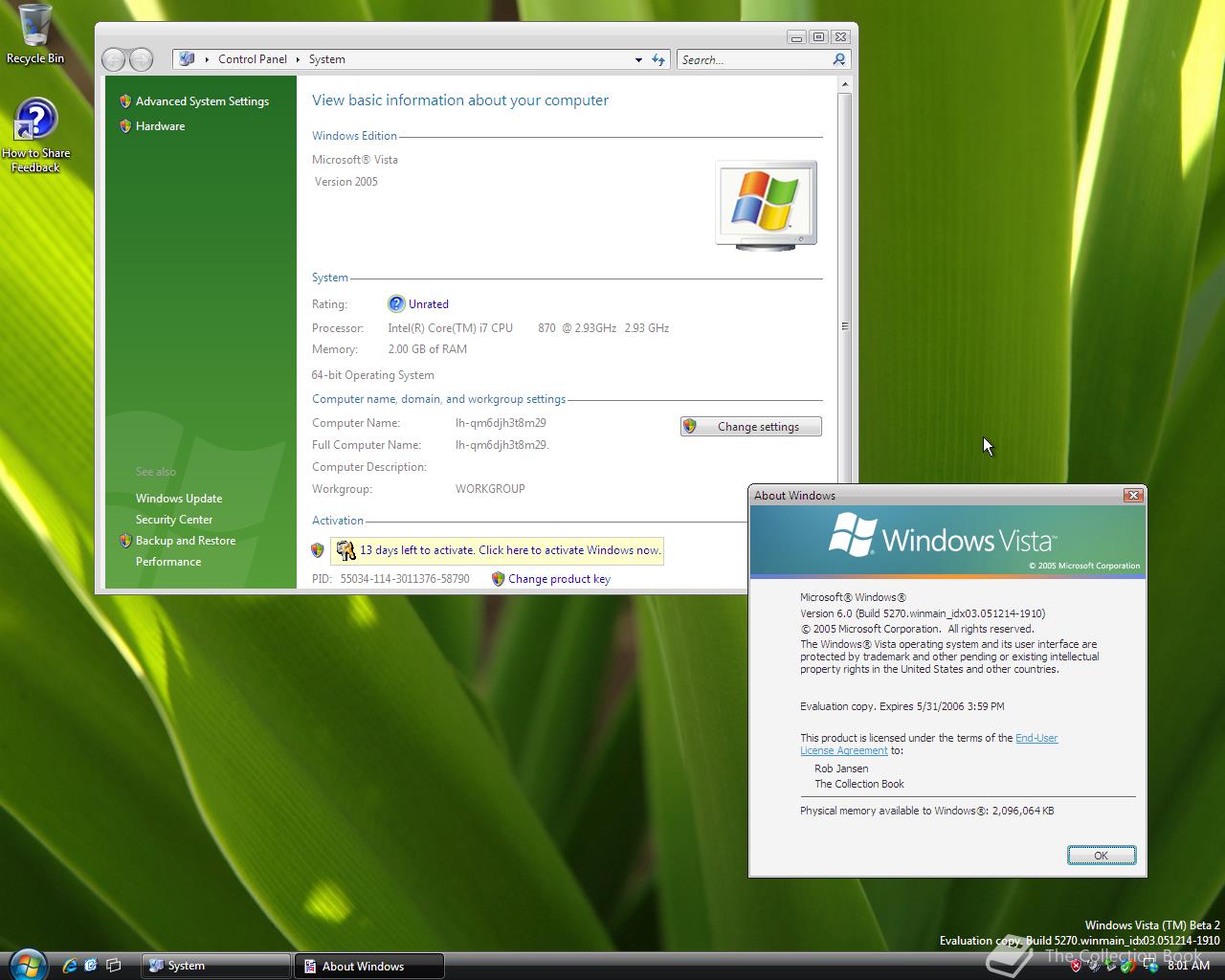The image size is (1225, 980).
Task: Click 13 days left to activate link
Action: [x=510, y=550]
